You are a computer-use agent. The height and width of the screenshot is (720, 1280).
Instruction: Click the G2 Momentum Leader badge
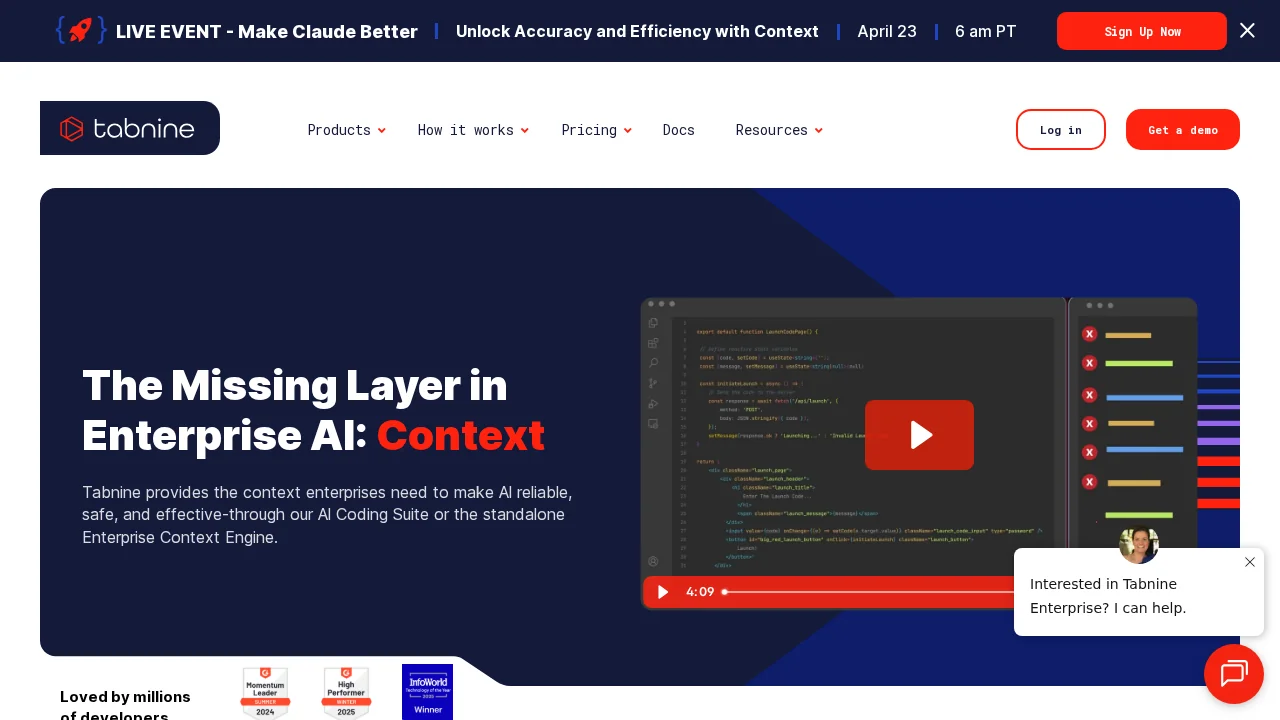pos(265,692)
